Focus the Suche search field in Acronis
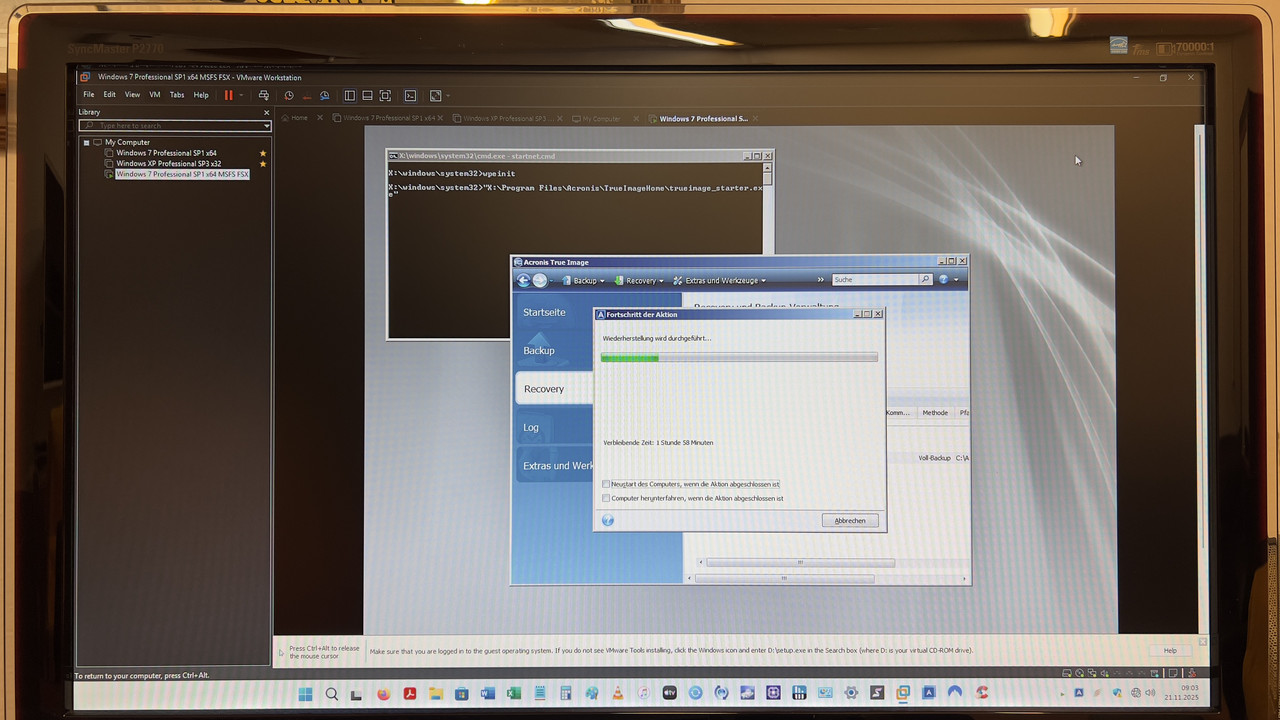 pos(875,280)
